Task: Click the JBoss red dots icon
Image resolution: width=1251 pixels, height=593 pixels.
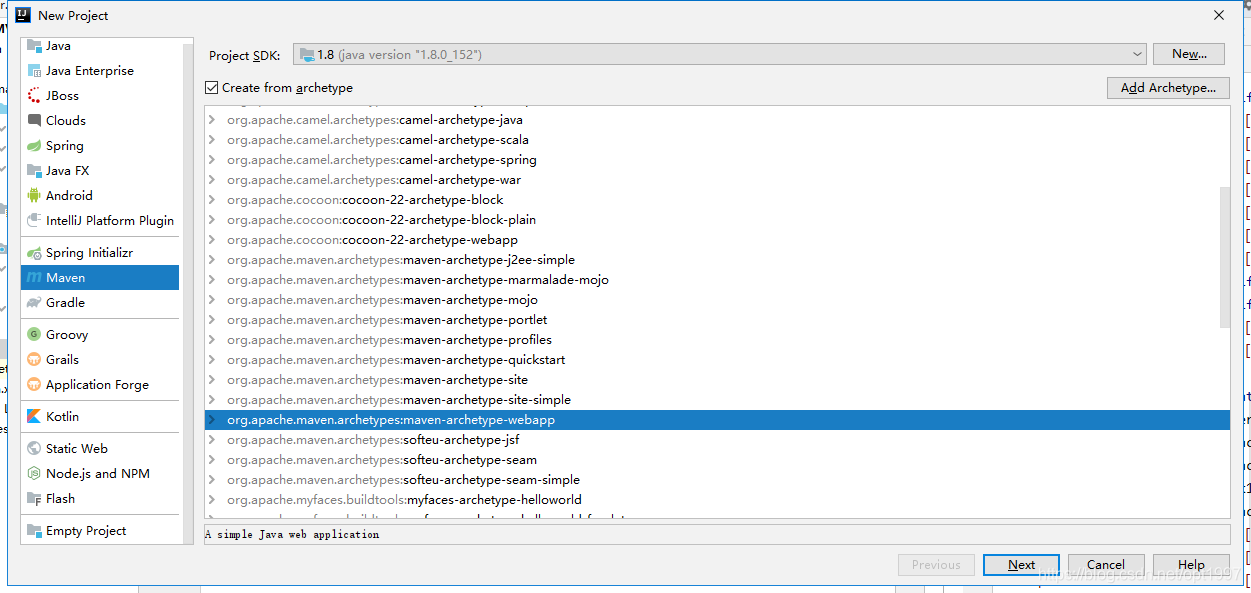Action: 34,96
